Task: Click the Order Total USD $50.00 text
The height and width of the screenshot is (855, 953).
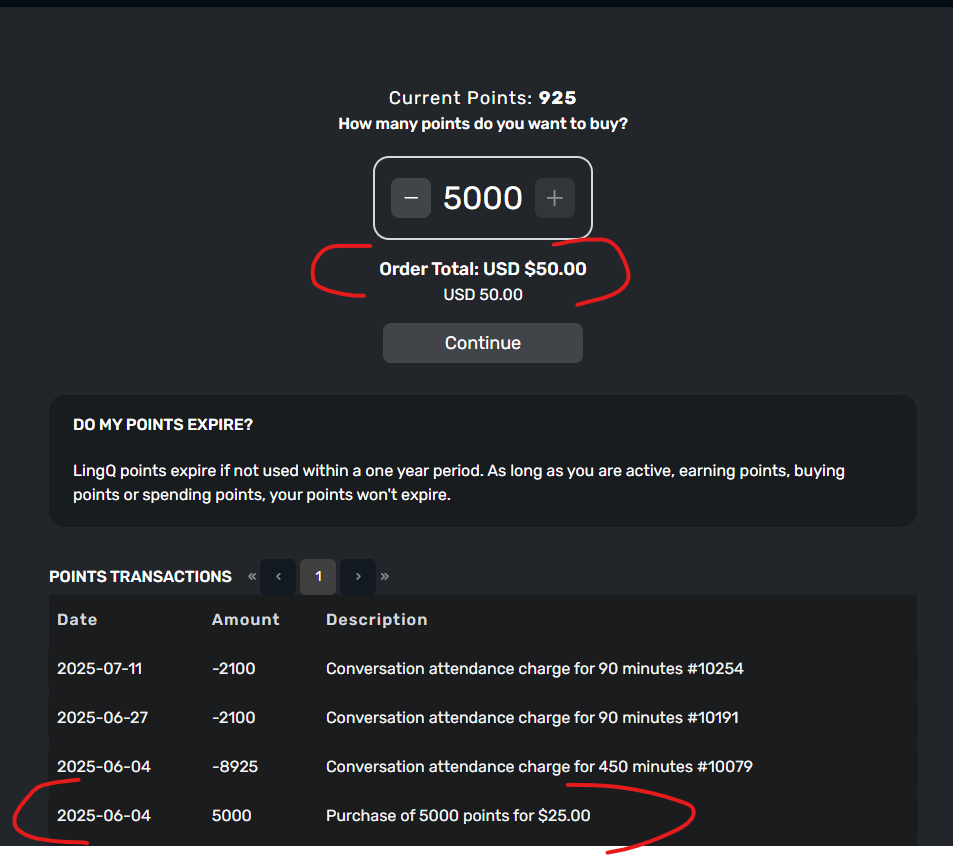Action: click(483, 269)
